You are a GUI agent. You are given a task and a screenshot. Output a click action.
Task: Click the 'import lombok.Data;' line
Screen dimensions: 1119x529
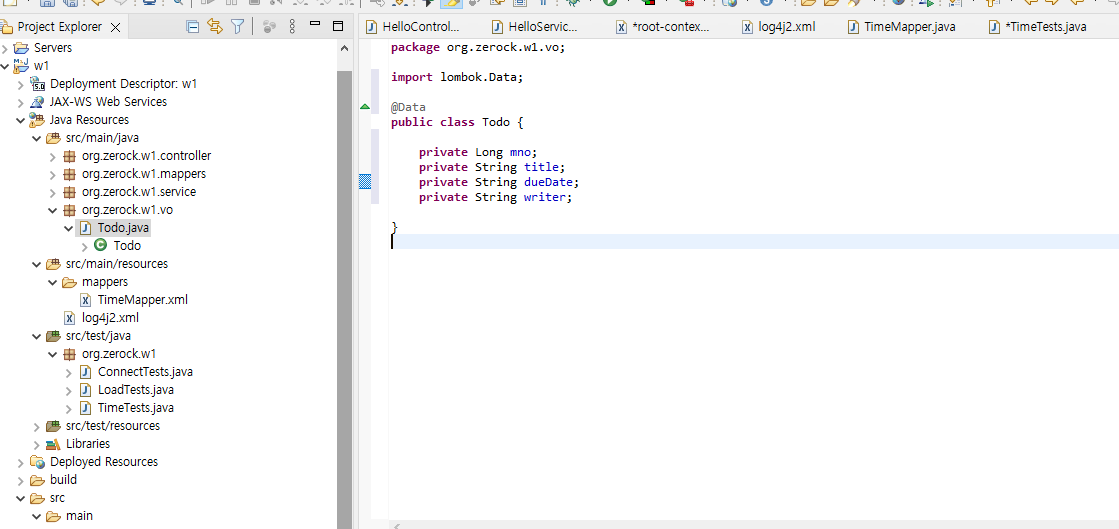coord(457,77)
